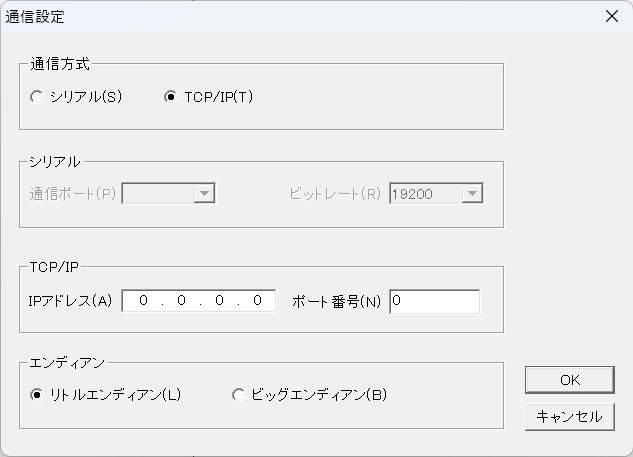Open the 通信ポート(P) dropdown
This screenshot has height=457, width=633.
click(204, 194)
